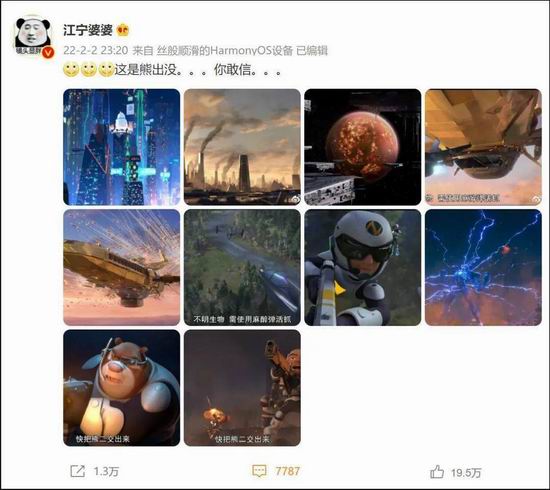Open the helmeted soldier with goggles thumbnail
550x490 pixels.
[x=363, y=268]
